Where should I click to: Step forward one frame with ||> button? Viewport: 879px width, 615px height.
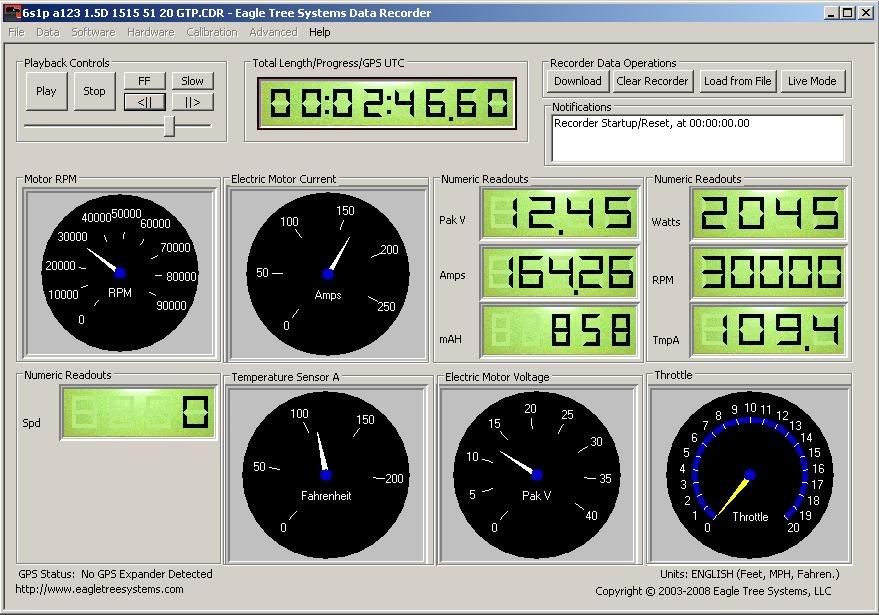point(193,102)
